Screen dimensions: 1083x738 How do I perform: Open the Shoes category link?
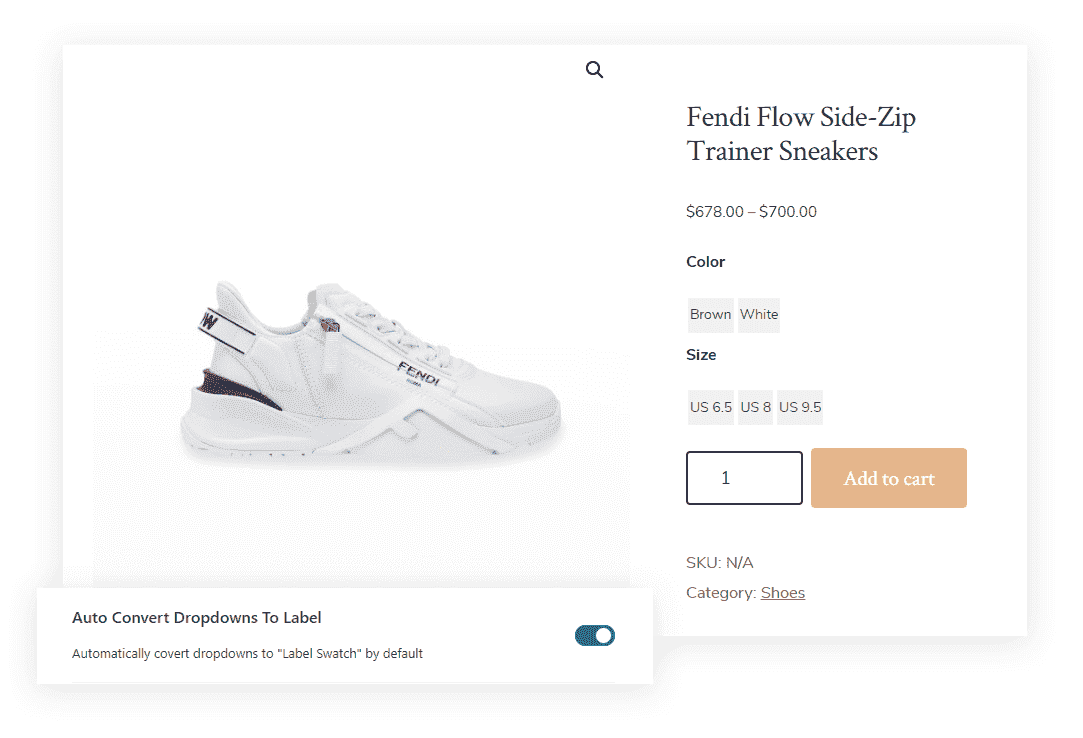click(x=783, y=593)
